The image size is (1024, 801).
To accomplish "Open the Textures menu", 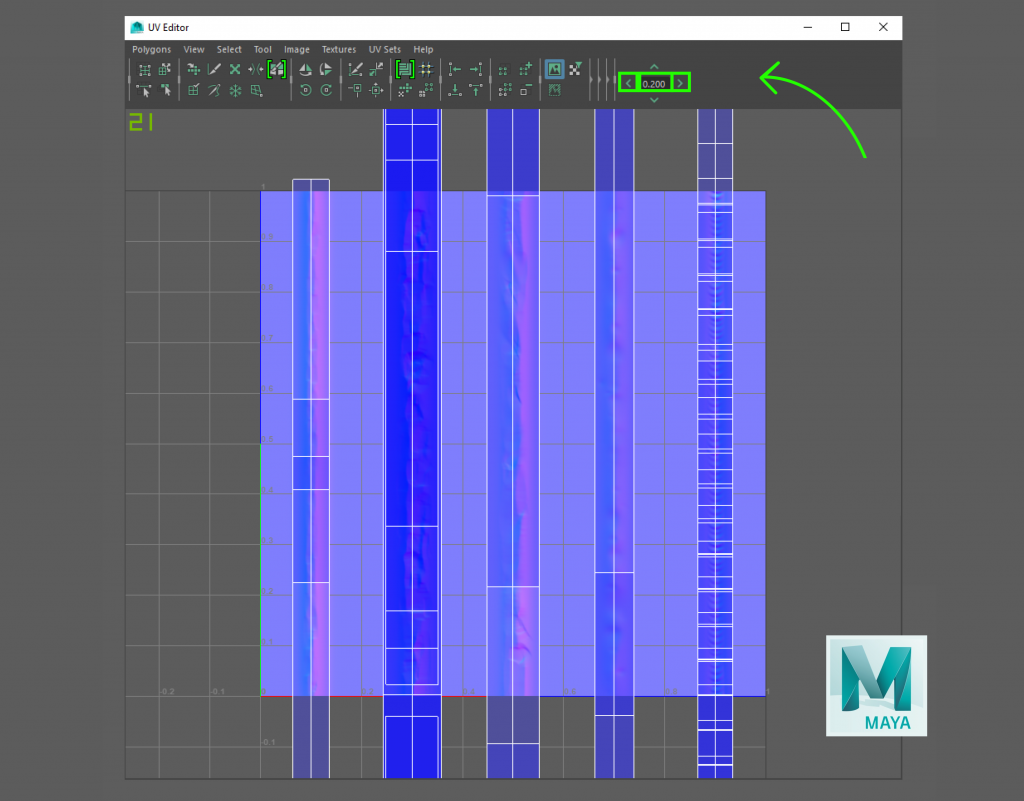I will (338, 50).
